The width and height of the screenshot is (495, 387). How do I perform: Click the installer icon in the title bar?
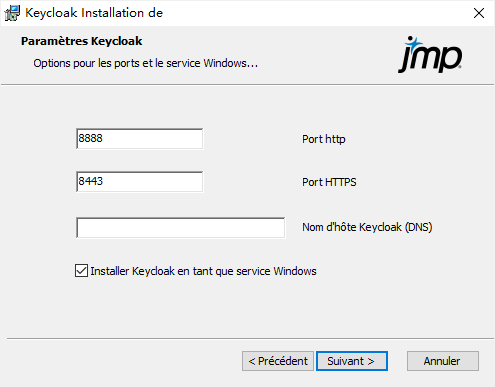point(12,13)
